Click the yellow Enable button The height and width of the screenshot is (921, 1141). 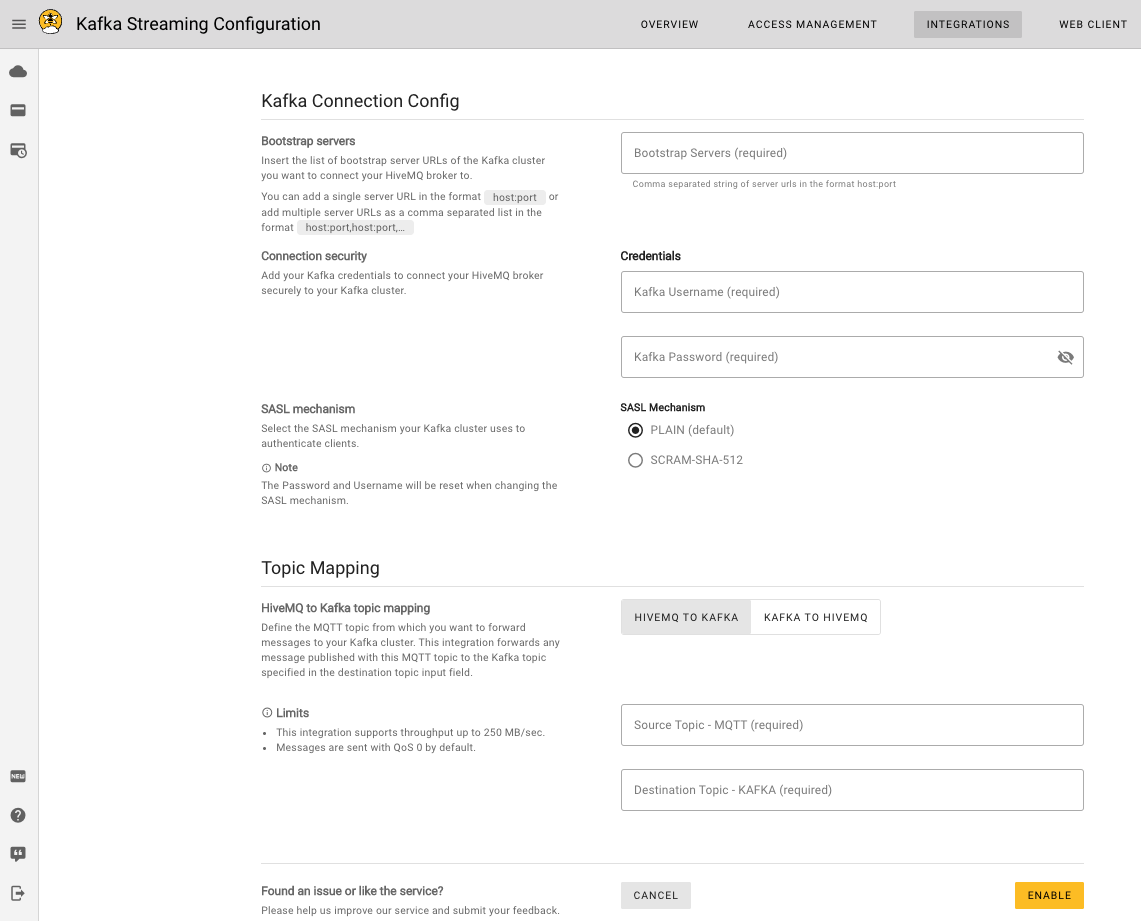[1049, 896]
